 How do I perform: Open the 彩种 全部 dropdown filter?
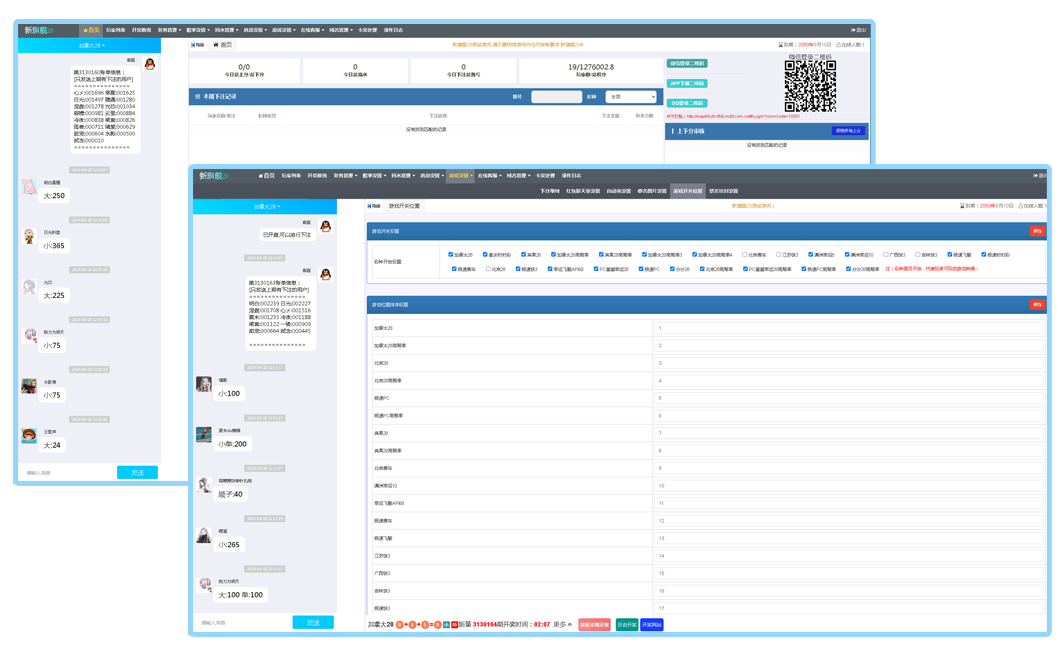coord(631,97)
